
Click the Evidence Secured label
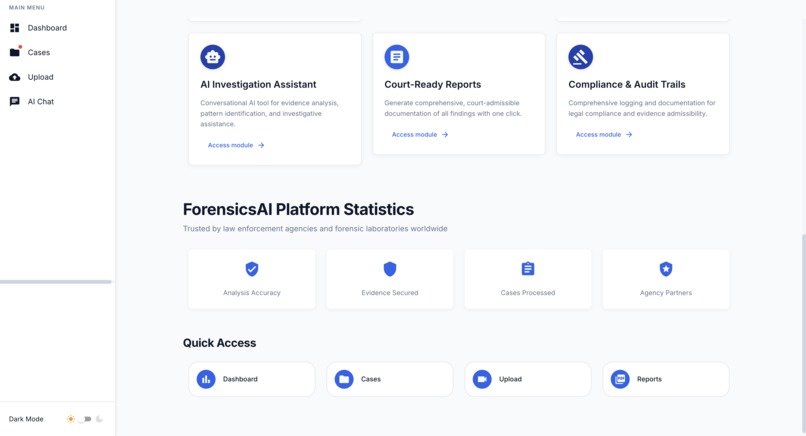[x=390, y=293]
